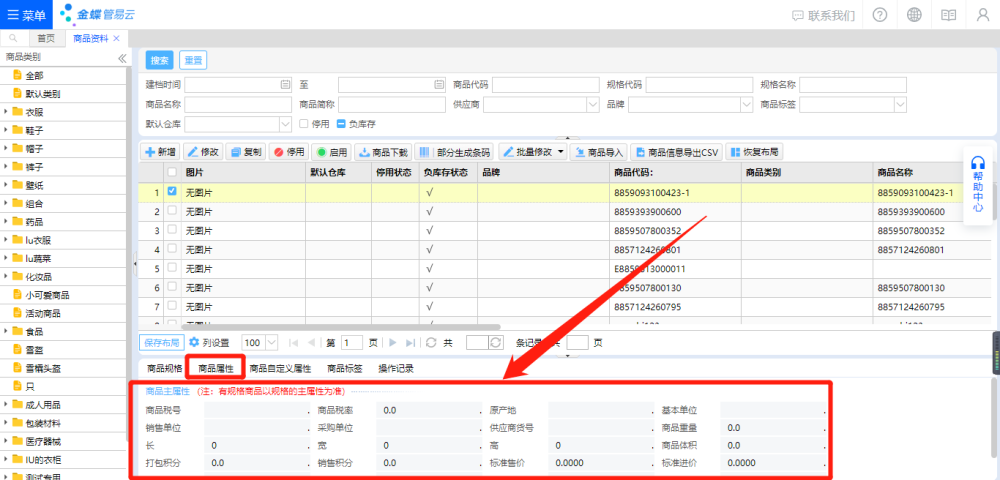Open the 商品标签 dropdown
Viewport: 1000px width, 480px height.
coord(900,105)
